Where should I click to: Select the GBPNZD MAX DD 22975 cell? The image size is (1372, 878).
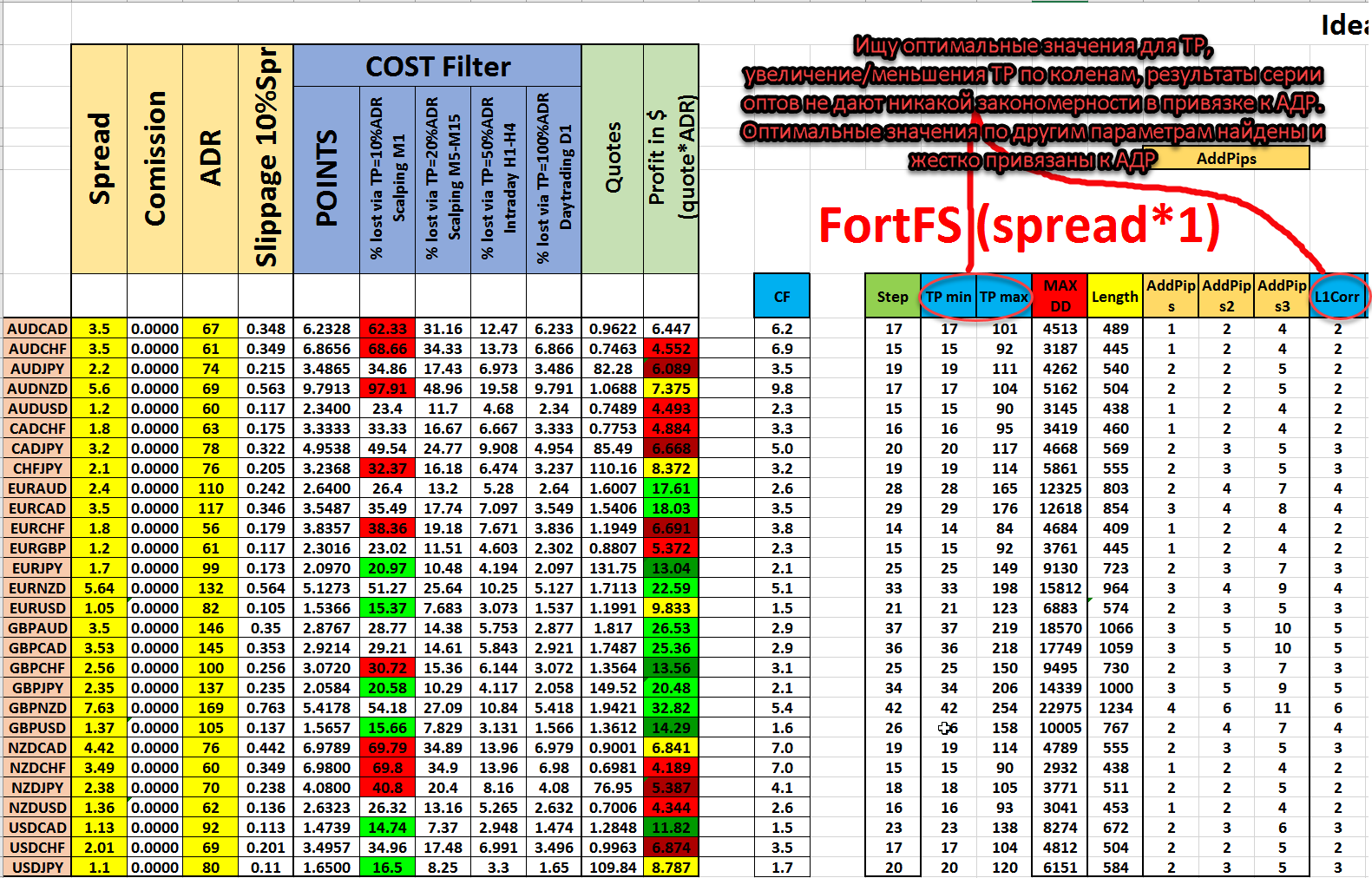[1060, 708]
